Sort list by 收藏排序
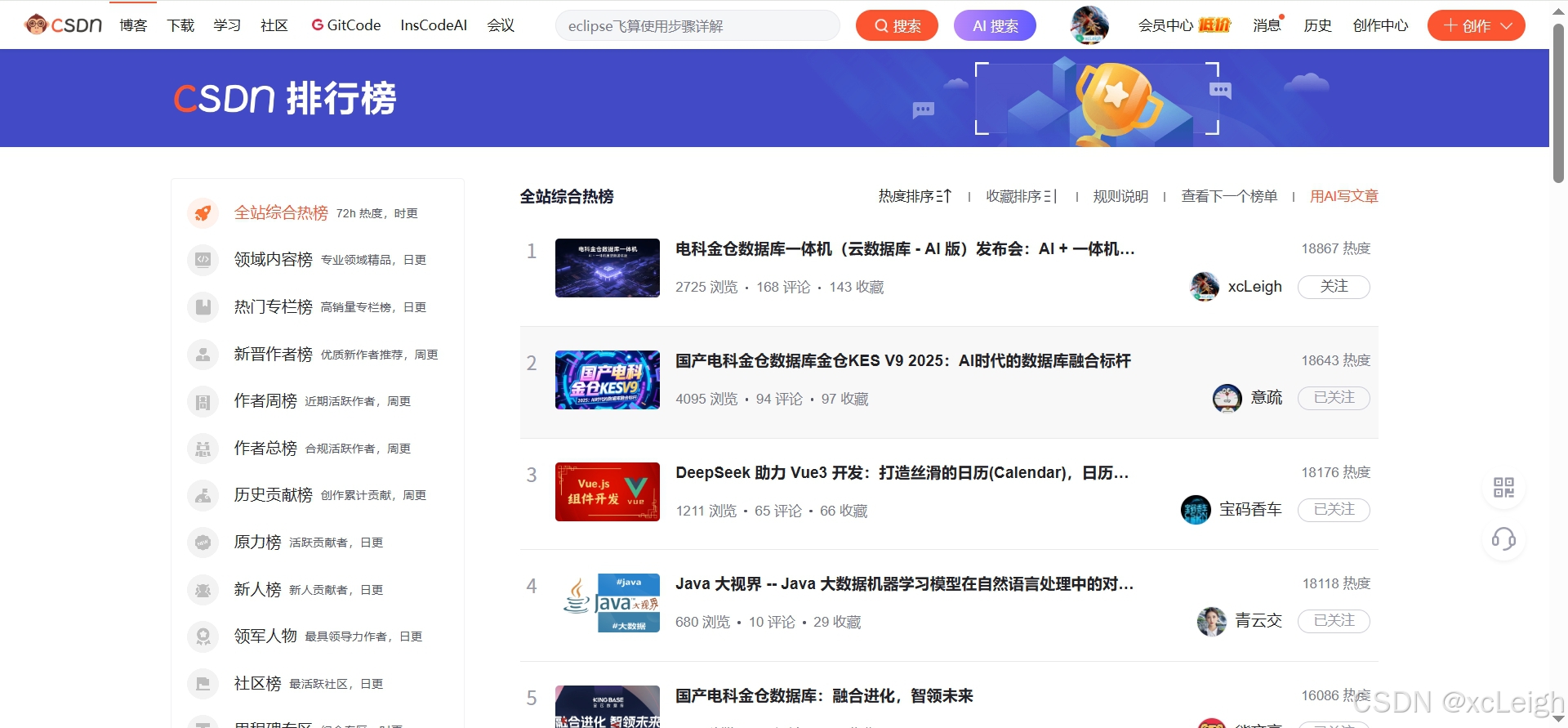This screenshot has width=1568, height=728. pyautogui.click(x=1022, y=196)
